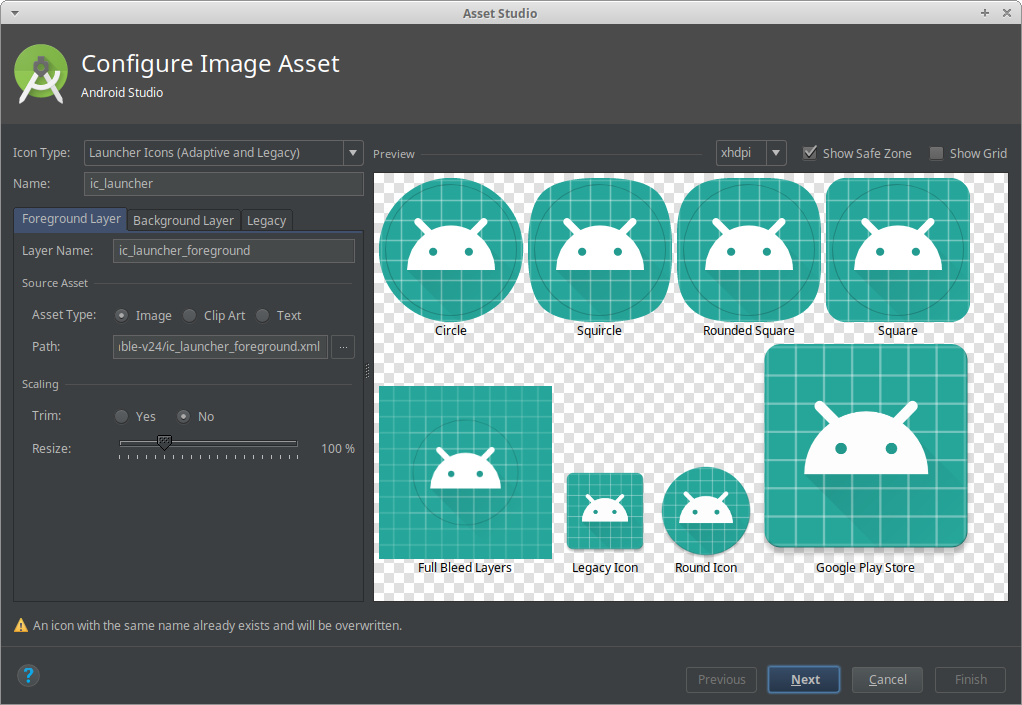Open the Legacy tab
This screenshot has width=1022, height=705.
click(266, 220)
